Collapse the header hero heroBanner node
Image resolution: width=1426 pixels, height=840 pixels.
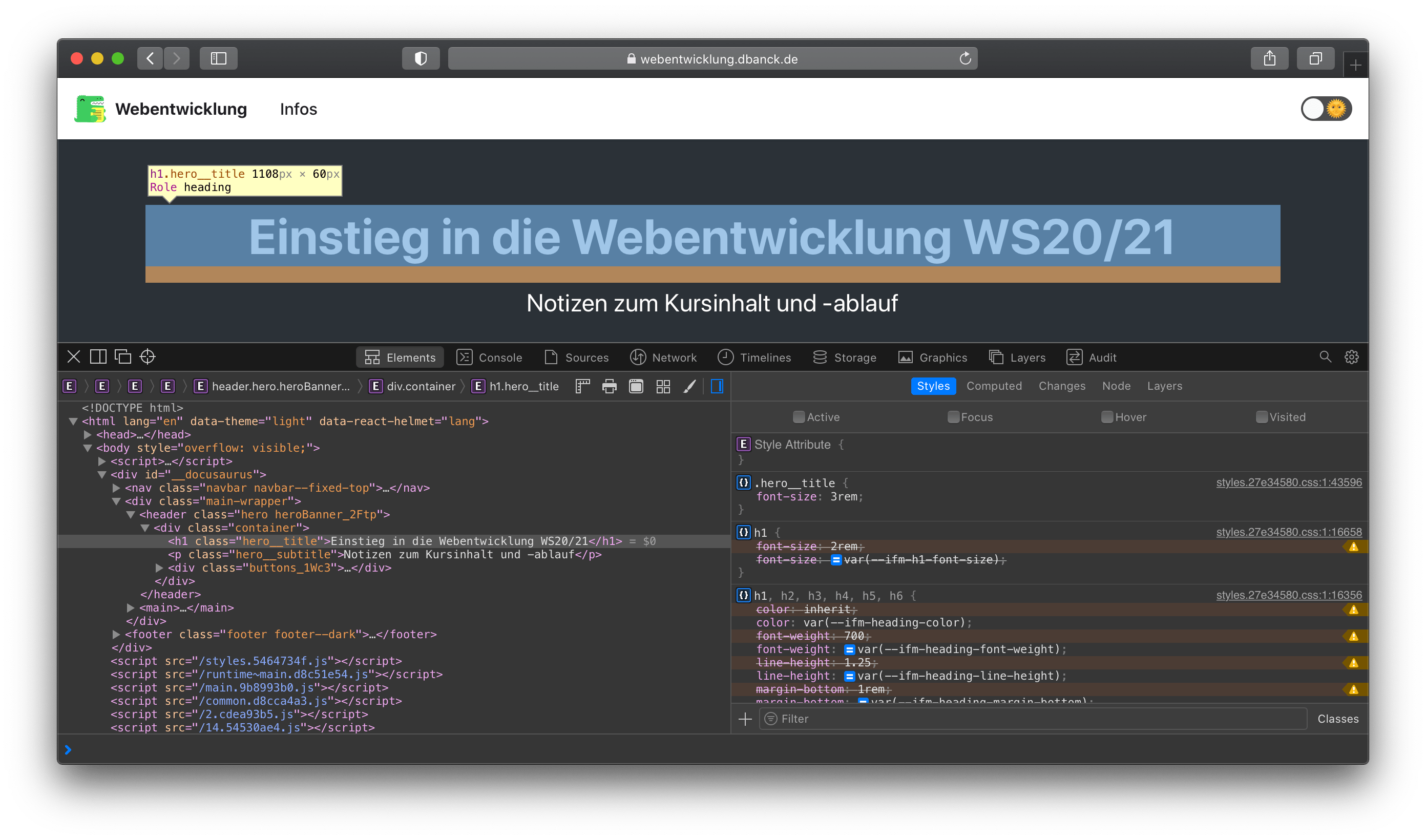(130, 515)
